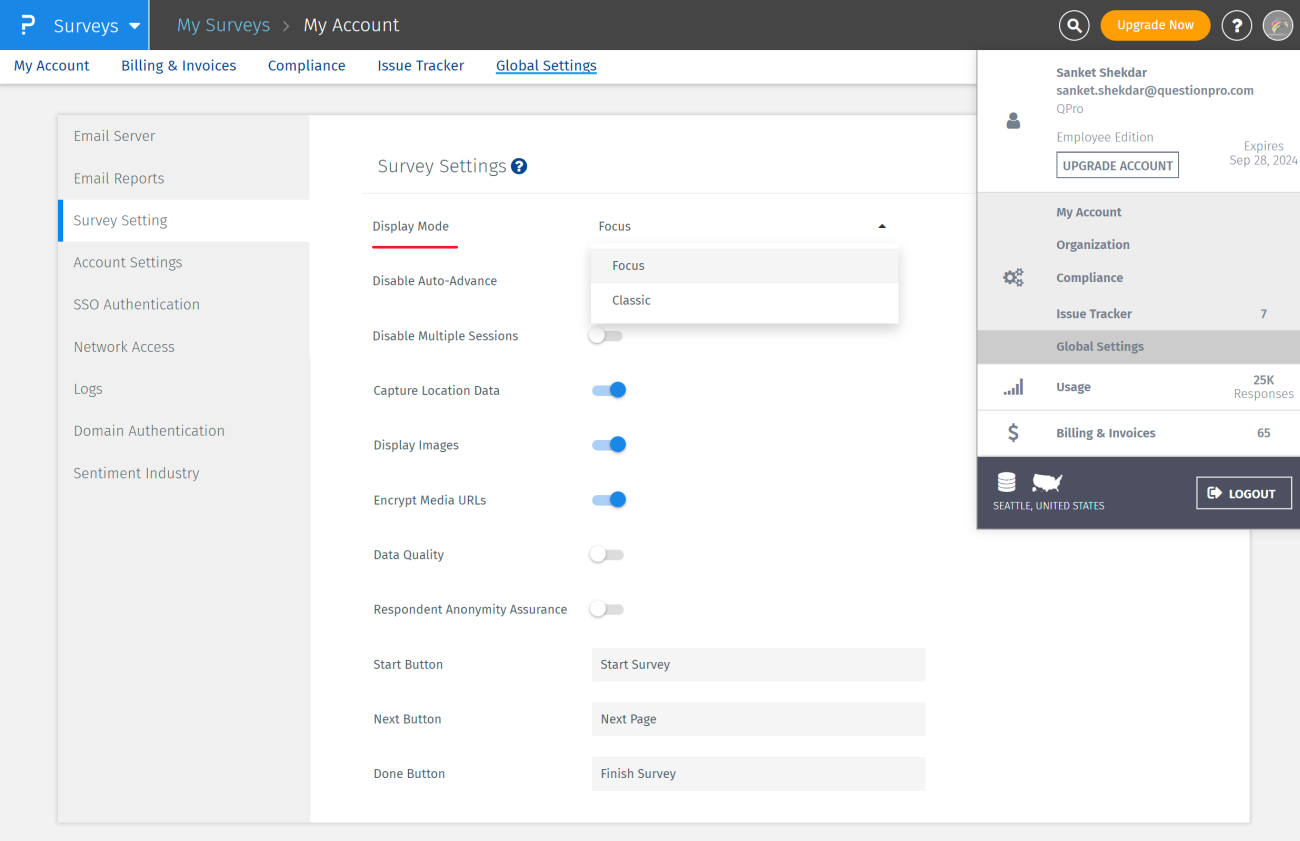Click the Billing dollar sign icon
Viewport: 1300px width, 841px height.
point(1013,433)
